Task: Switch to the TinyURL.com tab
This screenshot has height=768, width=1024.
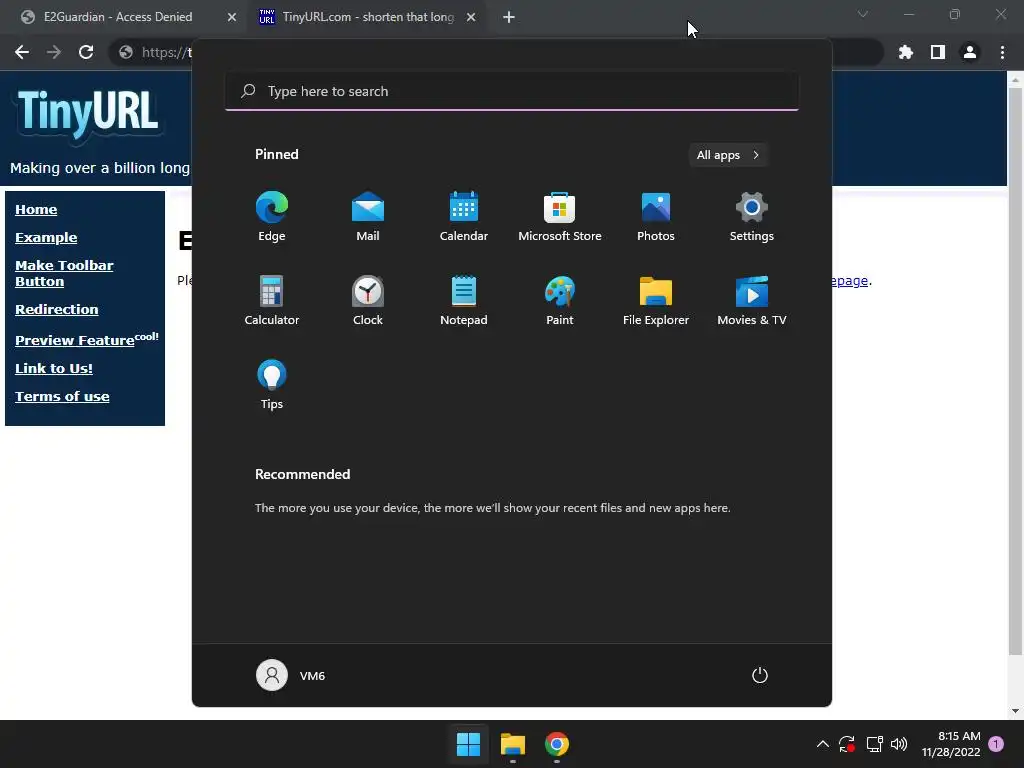Action: 368,17
